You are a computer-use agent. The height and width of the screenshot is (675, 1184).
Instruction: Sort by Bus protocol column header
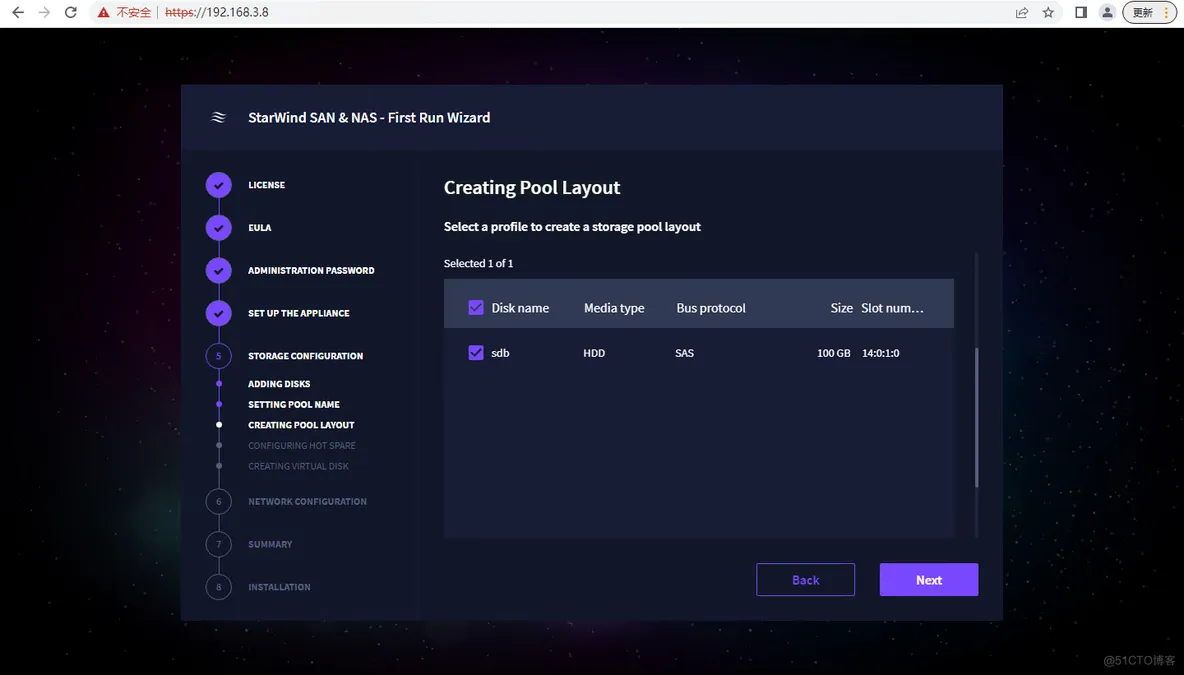[711, 308]
